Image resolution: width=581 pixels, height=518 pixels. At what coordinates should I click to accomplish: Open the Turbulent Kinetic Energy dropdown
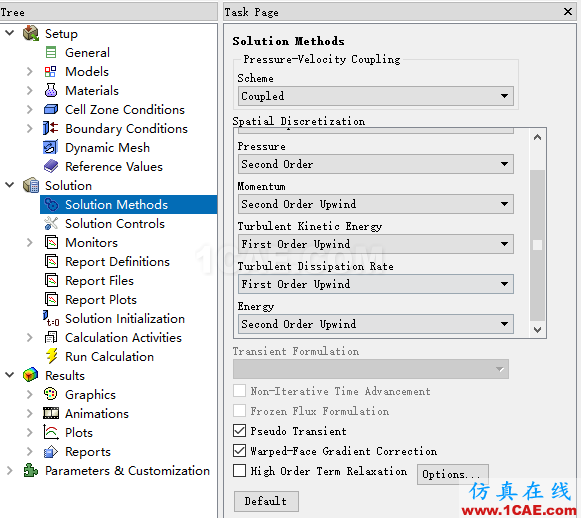pyautogui.click(x=375, y=244)
